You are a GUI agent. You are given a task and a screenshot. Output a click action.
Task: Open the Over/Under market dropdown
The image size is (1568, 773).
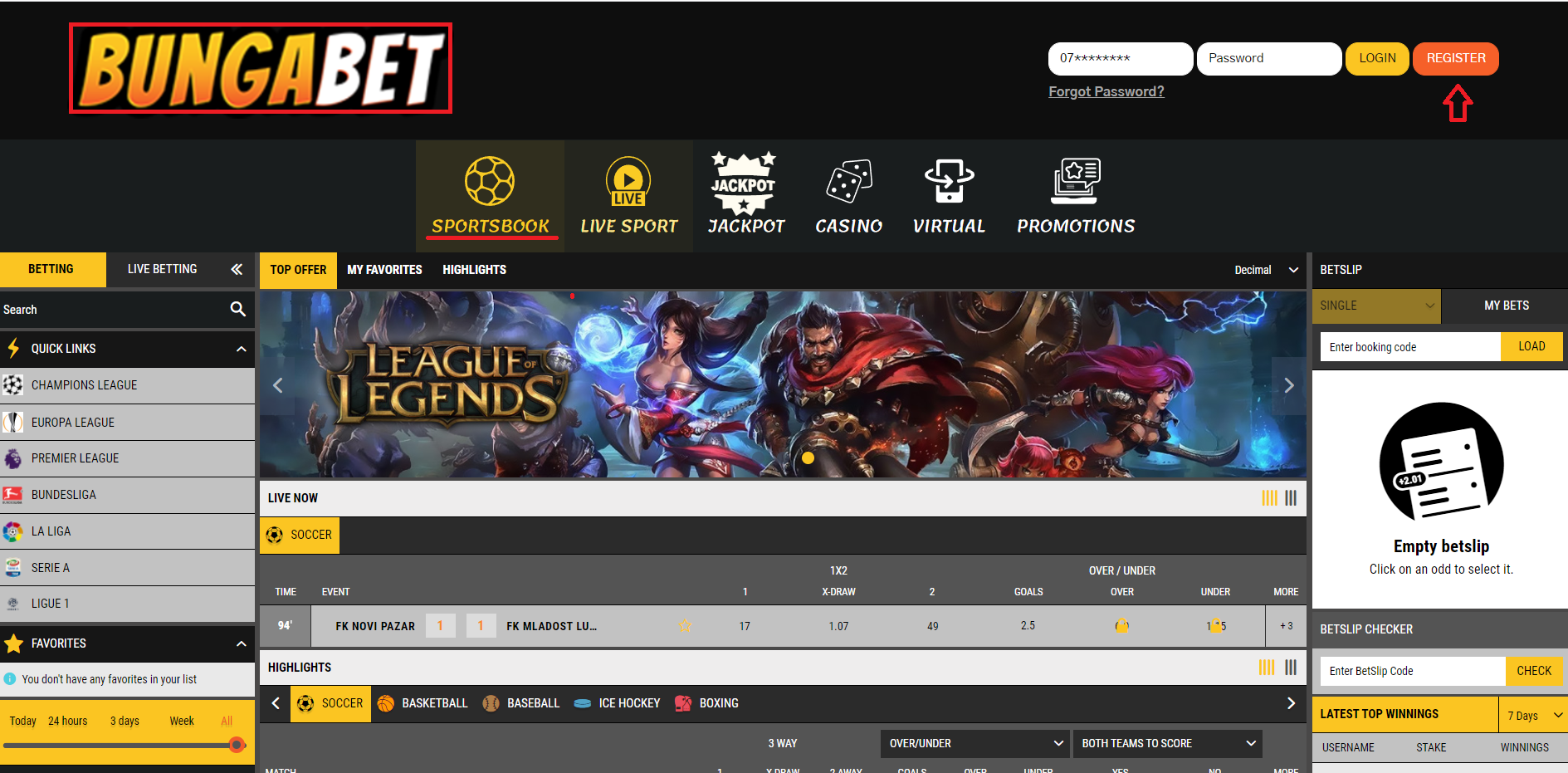[975, 743]
